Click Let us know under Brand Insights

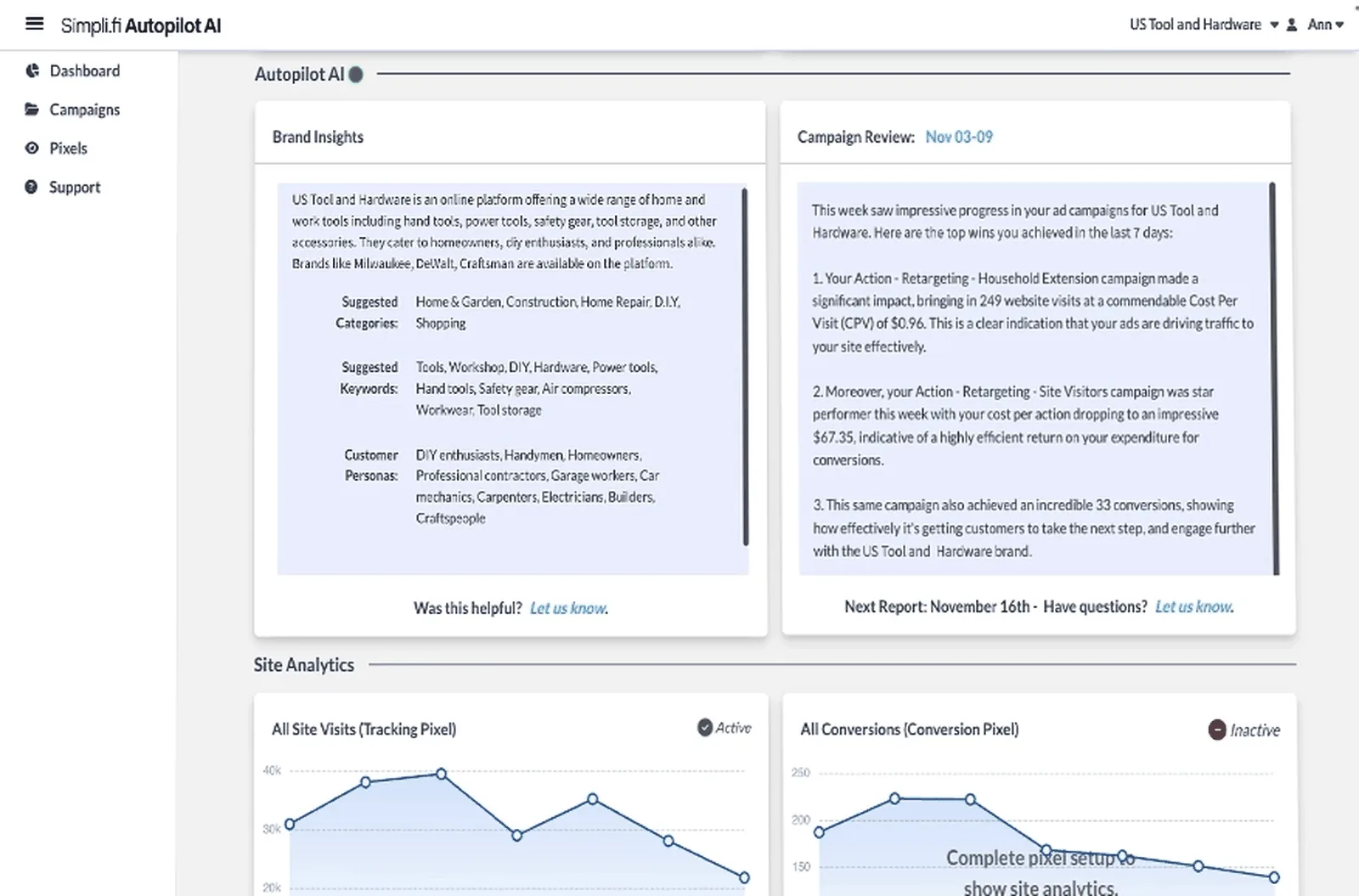point(568,608)
